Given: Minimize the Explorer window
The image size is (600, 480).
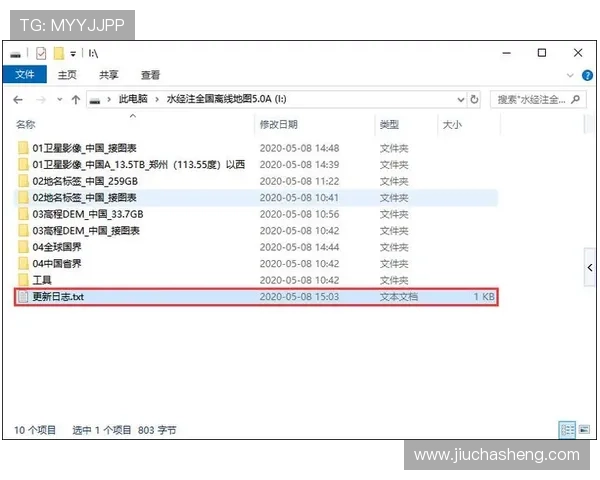Looking at the screenshot, I should [x=507, y=53].
